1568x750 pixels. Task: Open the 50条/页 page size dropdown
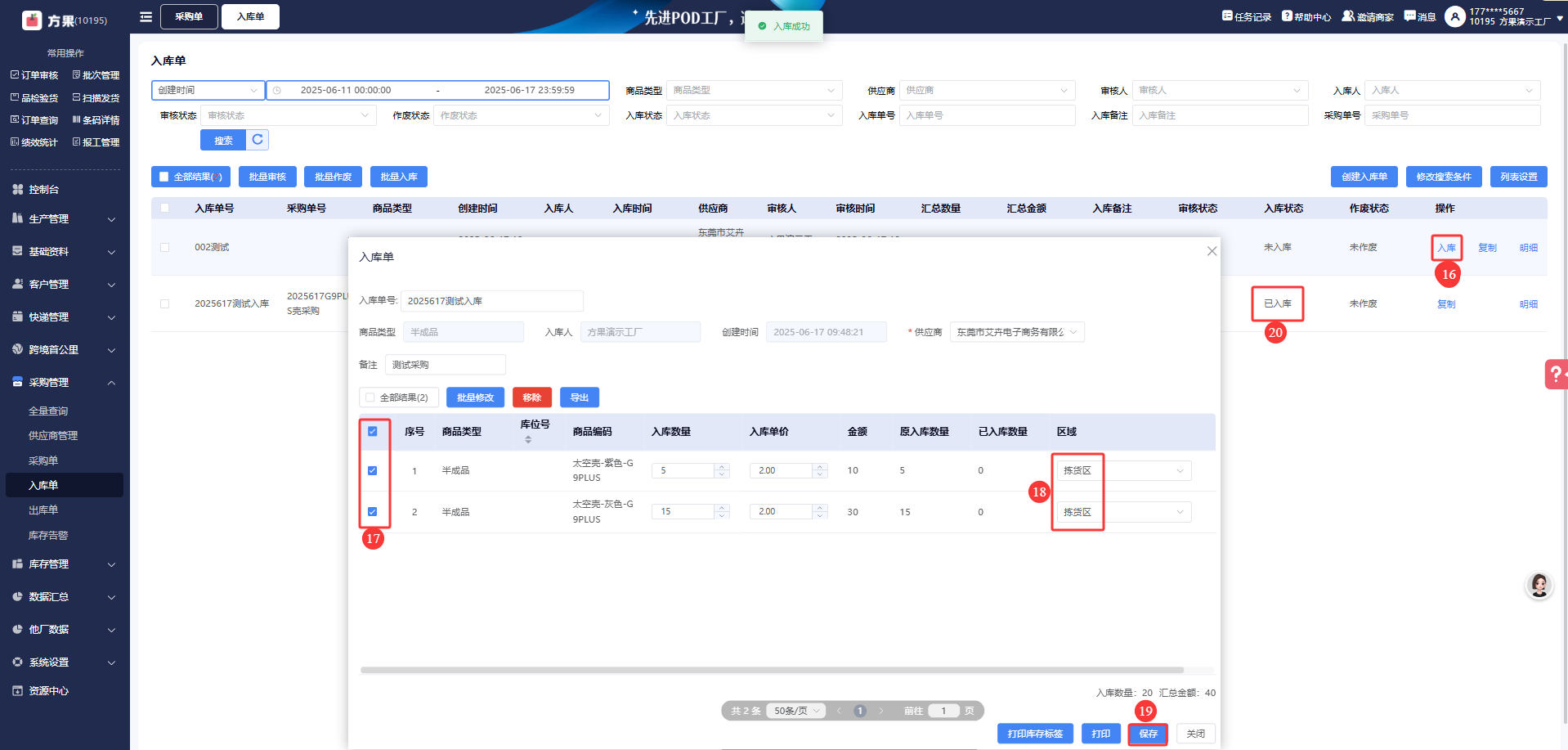coord(797,711)
